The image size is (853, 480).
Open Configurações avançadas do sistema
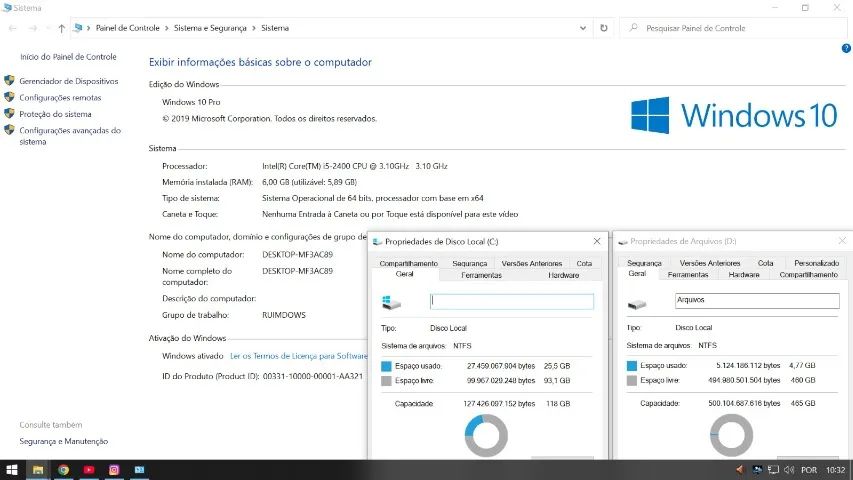(x=70, y=136)
